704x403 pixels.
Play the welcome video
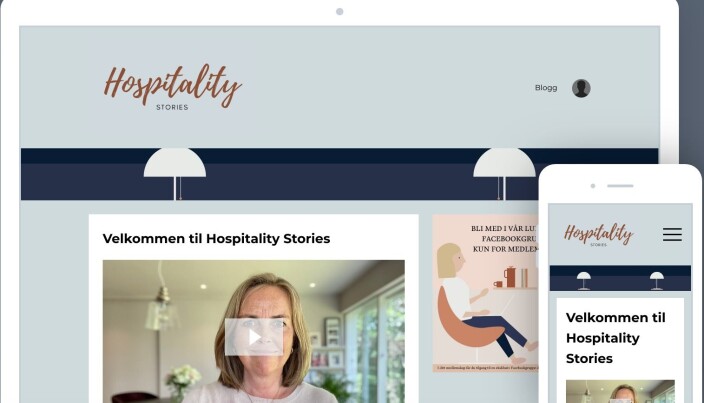(254, 337)
